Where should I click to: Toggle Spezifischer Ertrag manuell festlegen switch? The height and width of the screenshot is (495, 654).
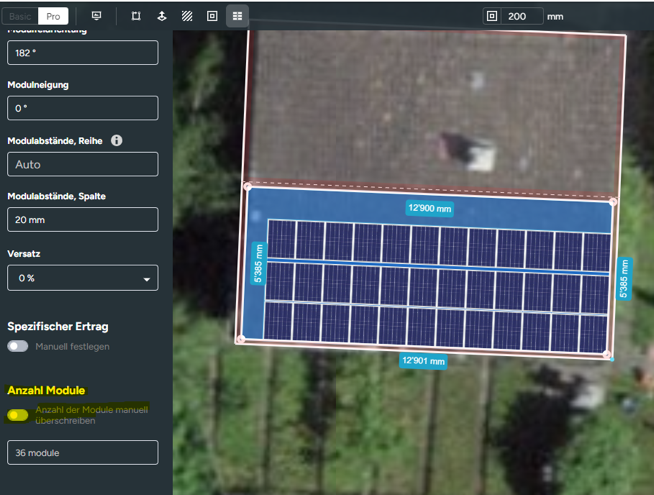click(18, 346)
